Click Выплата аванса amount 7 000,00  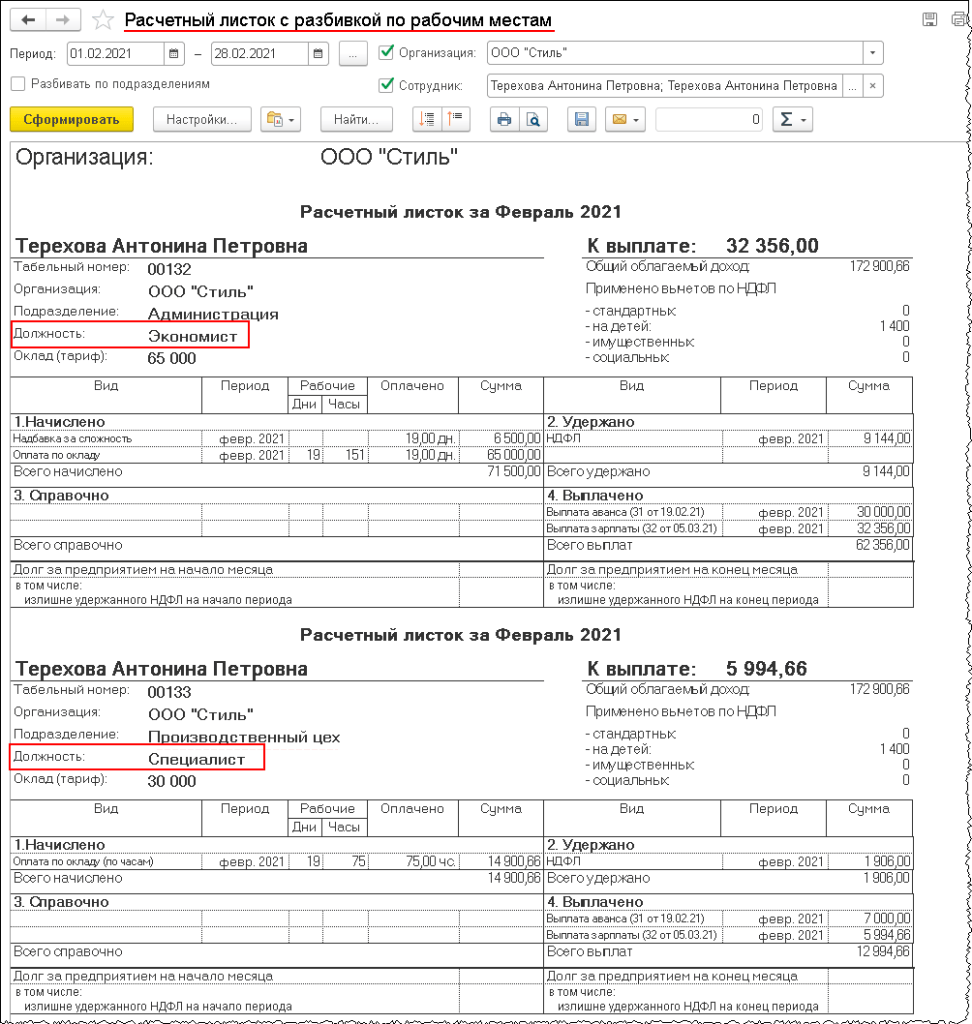click(x=886, y=919)
